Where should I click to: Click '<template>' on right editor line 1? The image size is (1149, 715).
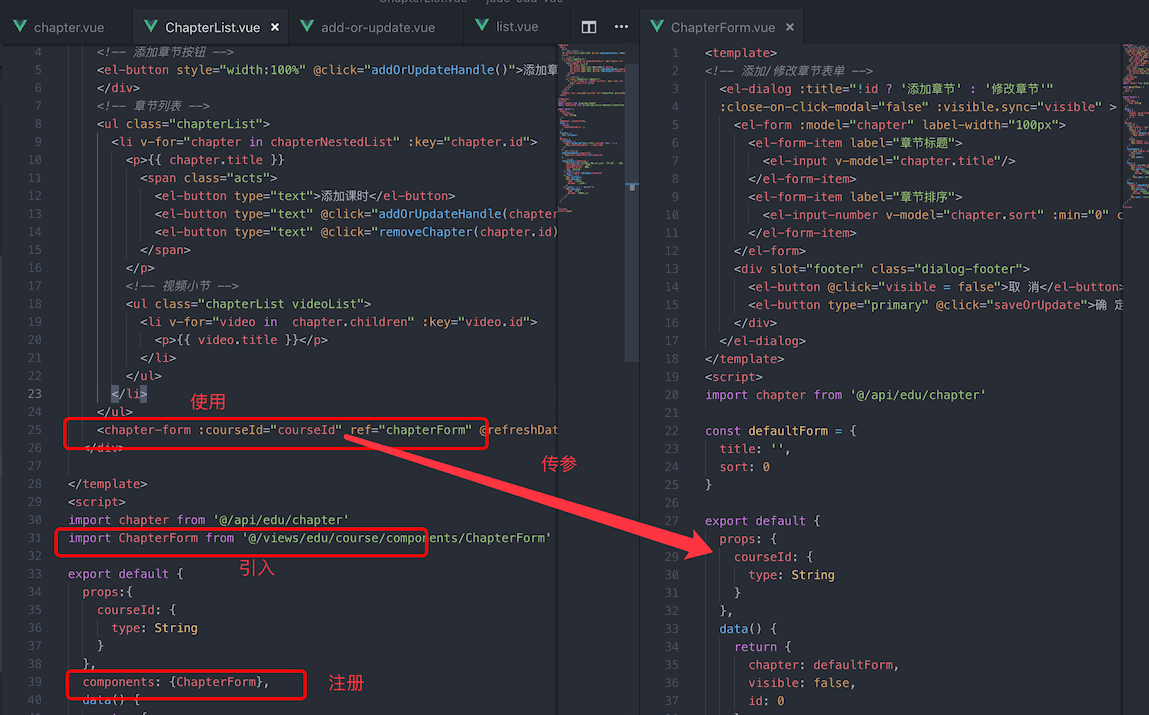(741, 53)
